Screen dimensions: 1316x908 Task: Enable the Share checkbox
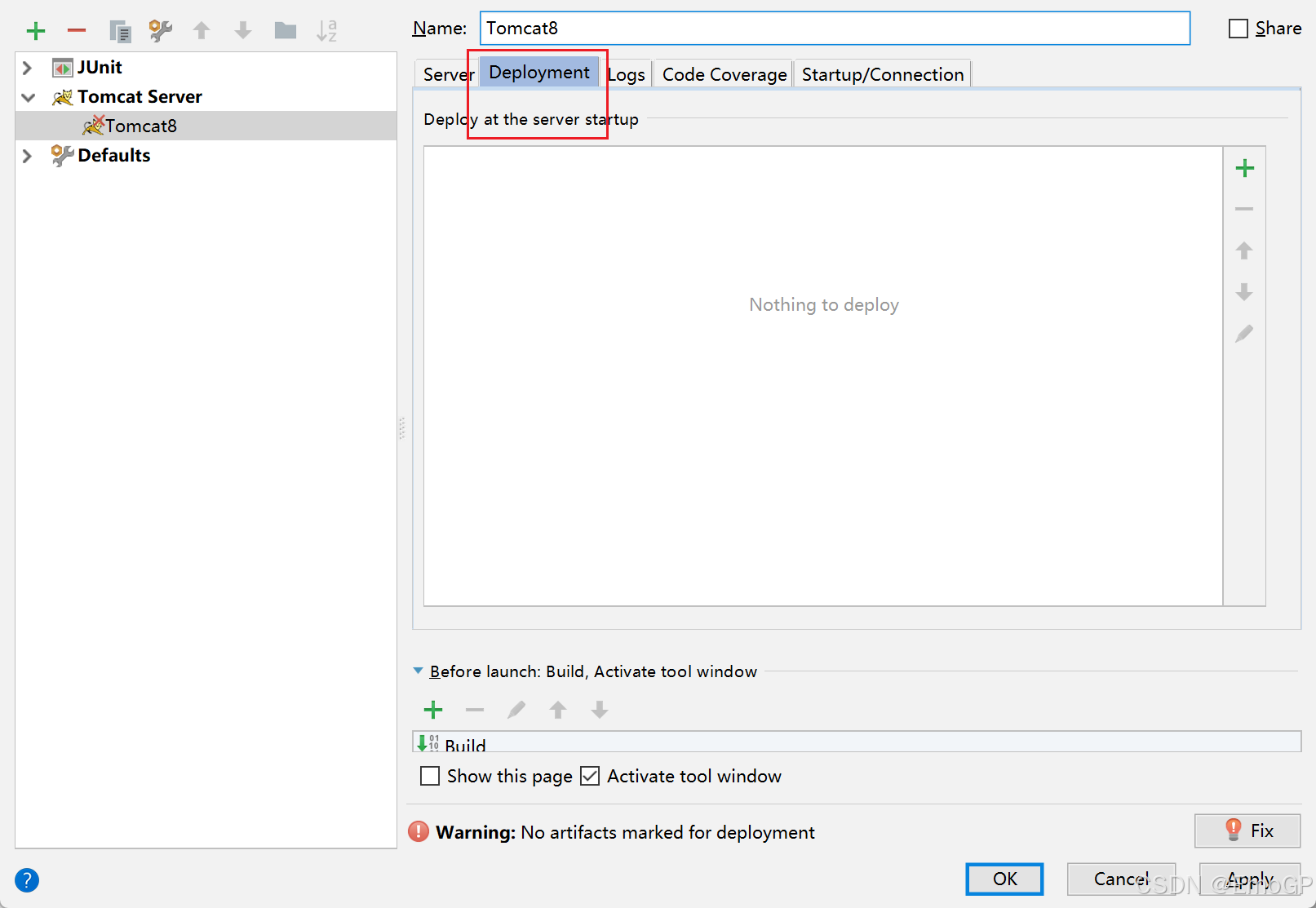click(x=1238, y=29)
